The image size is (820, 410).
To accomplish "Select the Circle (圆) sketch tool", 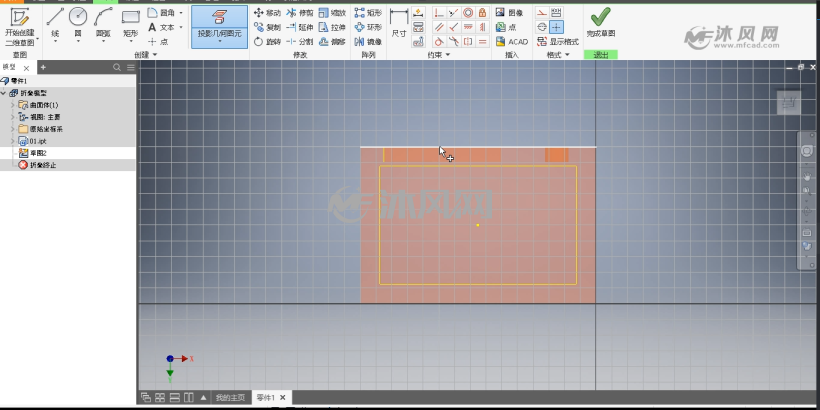I will [x=78, y=22].
